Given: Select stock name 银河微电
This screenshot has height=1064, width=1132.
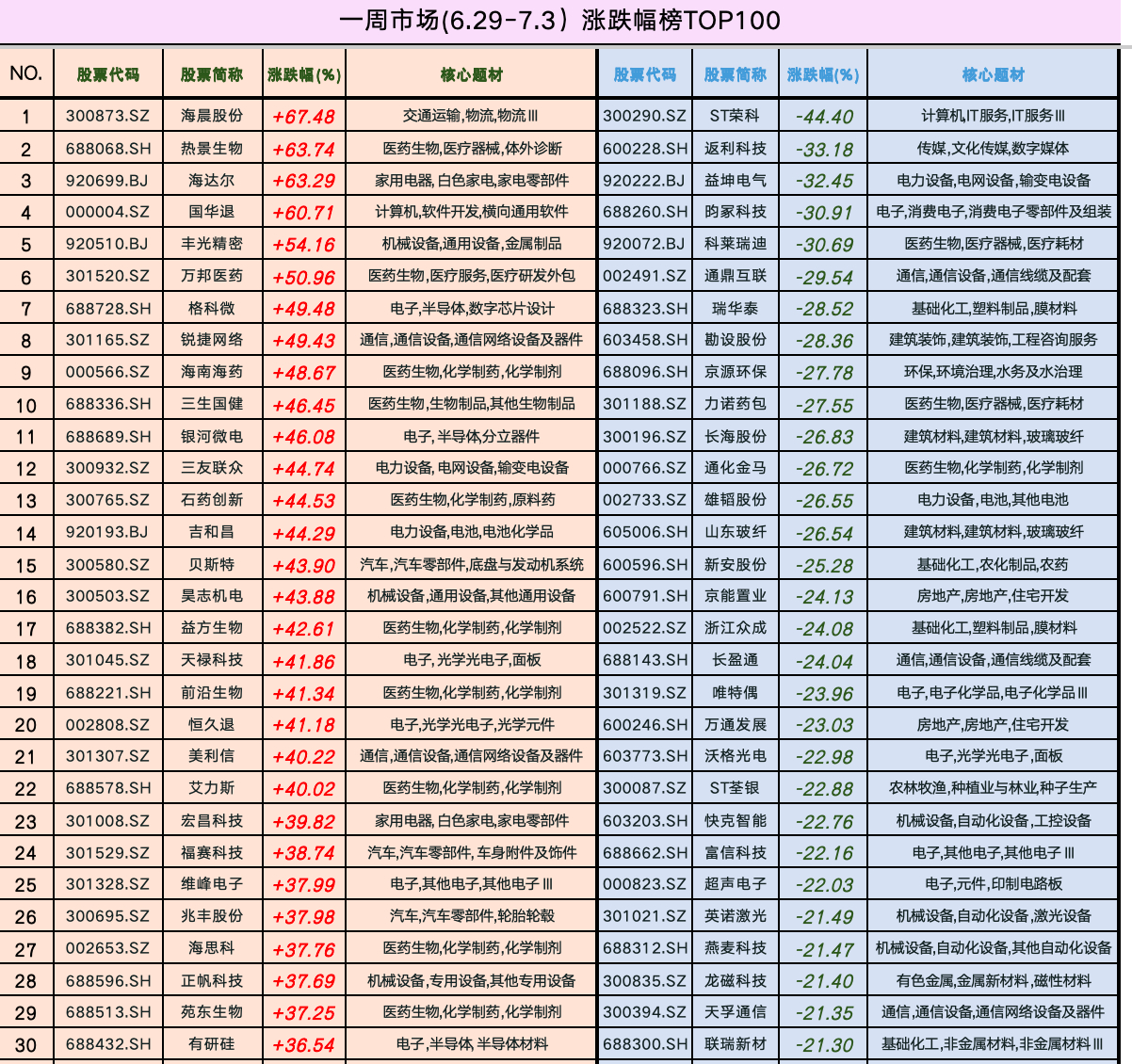Looking at the screenshot, I should 212,436.
